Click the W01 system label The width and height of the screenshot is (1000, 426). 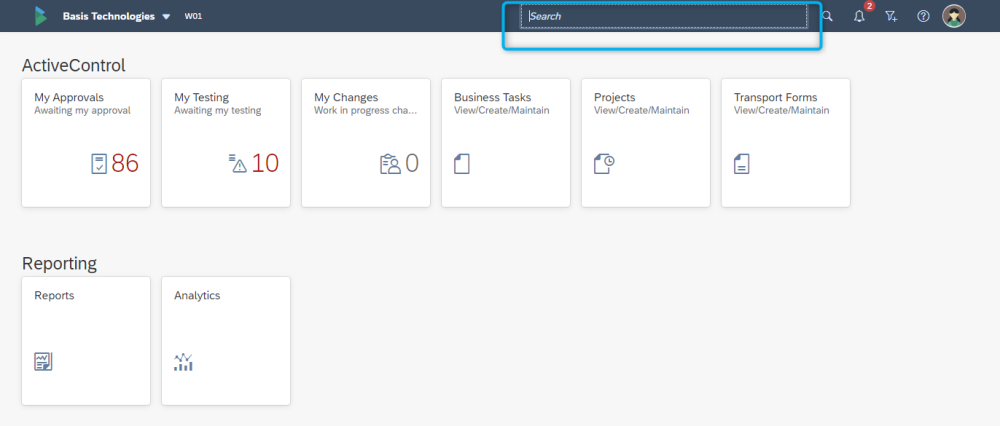[194, 17]
